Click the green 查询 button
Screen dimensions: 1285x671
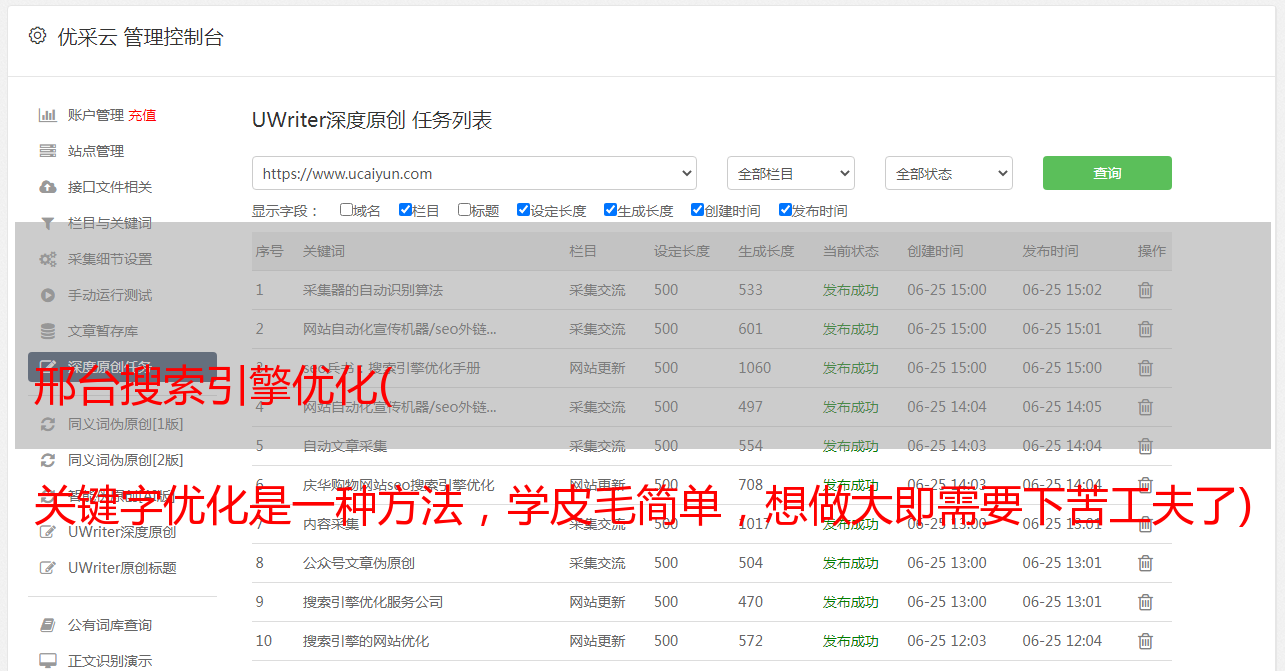tap(1106, 173)
